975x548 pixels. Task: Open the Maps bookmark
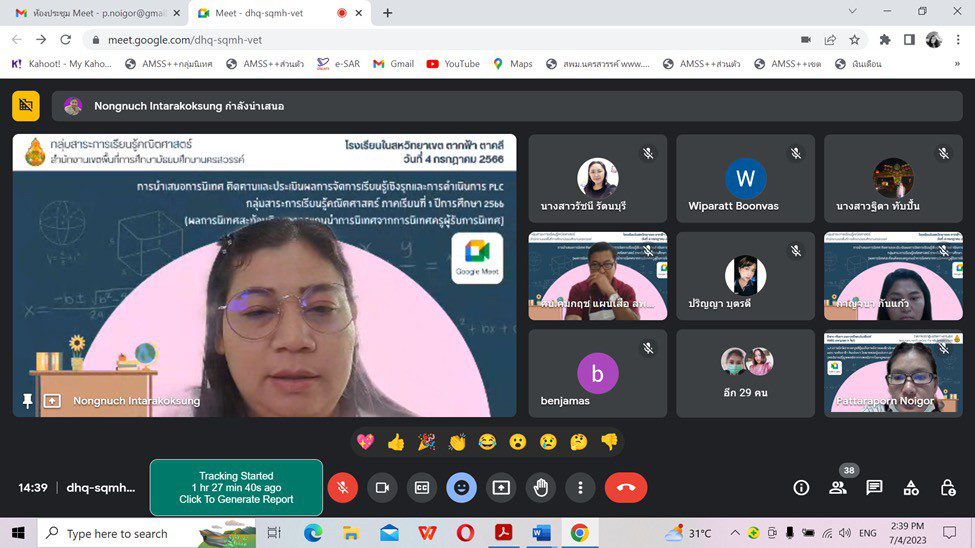coord(513,63)
